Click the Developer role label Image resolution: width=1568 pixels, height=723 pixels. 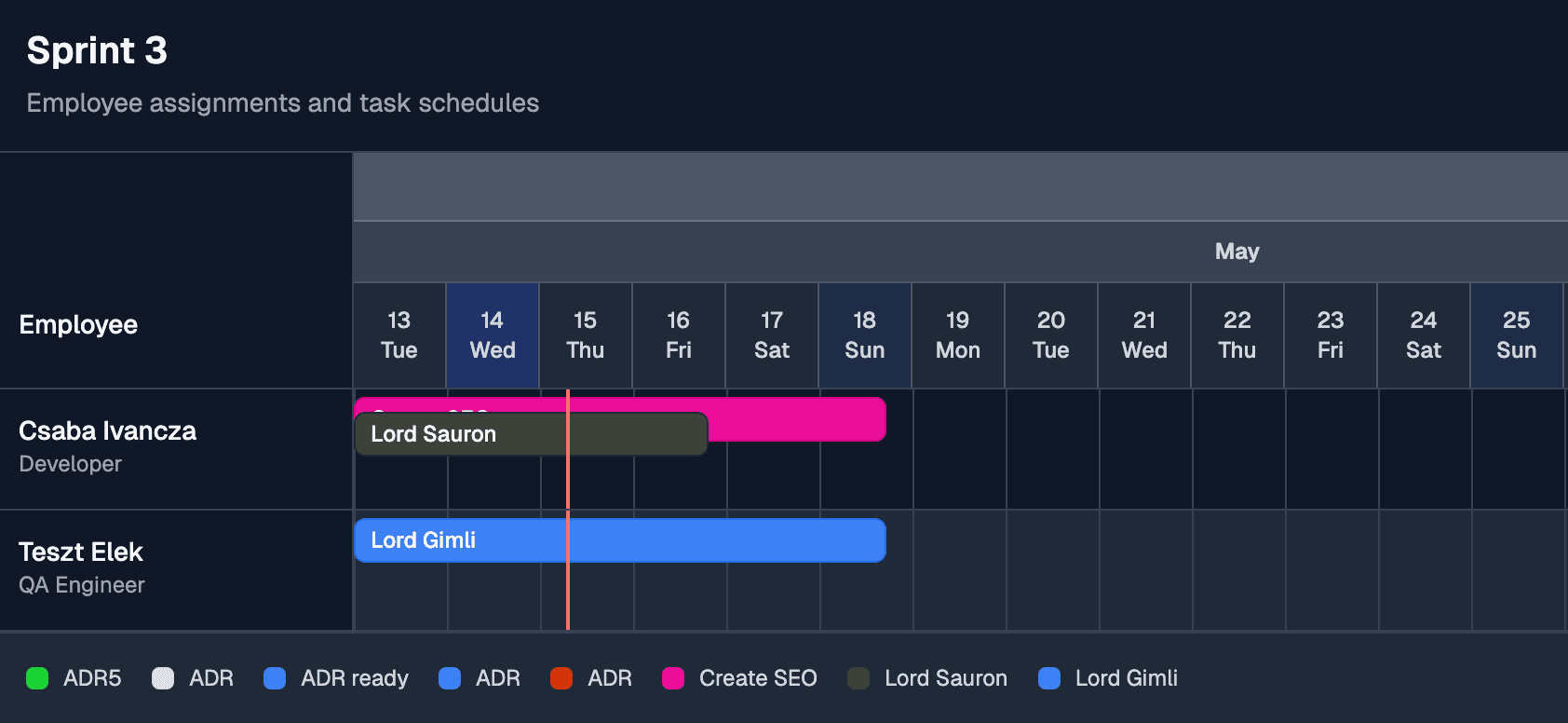tap(71, 464)
